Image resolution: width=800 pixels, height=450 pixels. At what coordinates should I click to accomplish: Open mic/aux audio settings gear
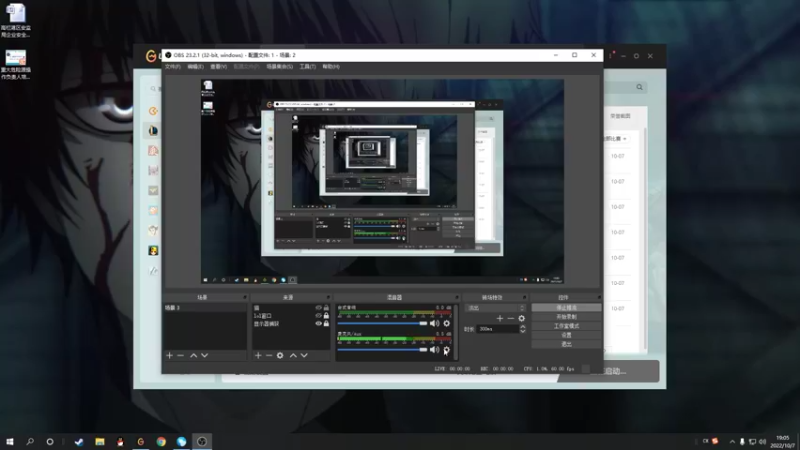pos(446,349)
